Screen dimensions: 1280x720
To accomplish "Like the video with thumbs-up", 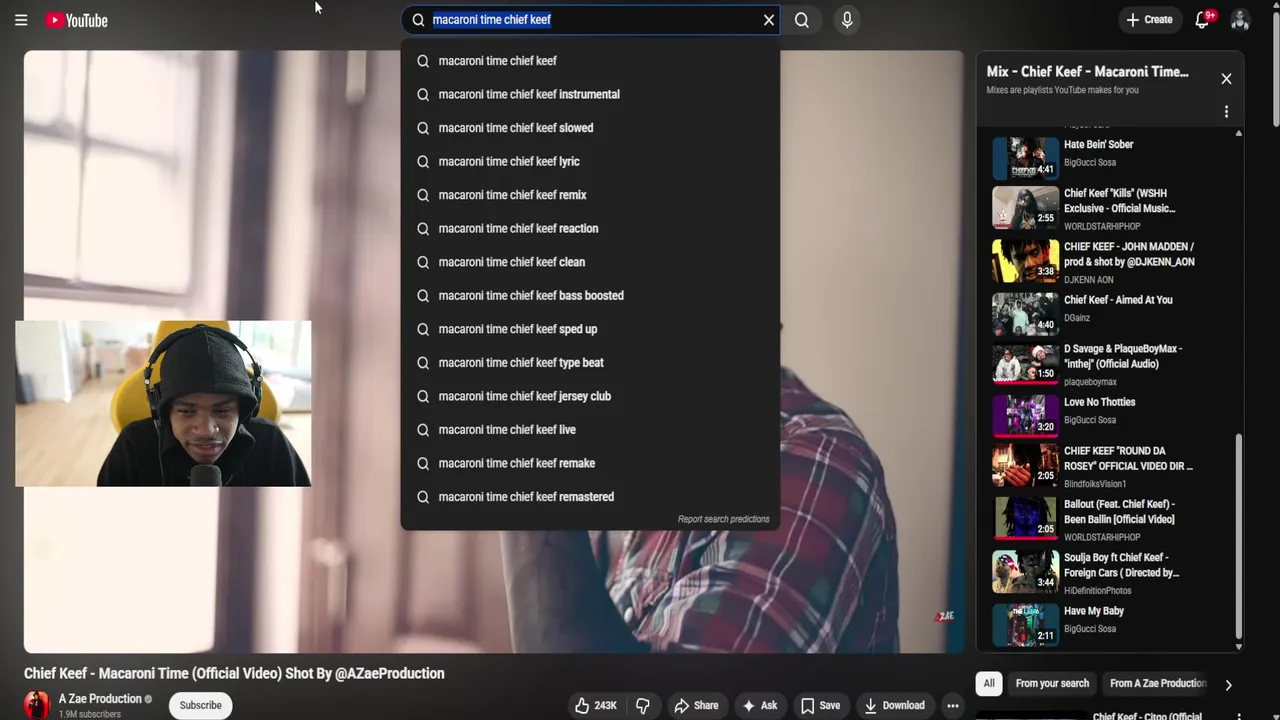I will 595,705.
